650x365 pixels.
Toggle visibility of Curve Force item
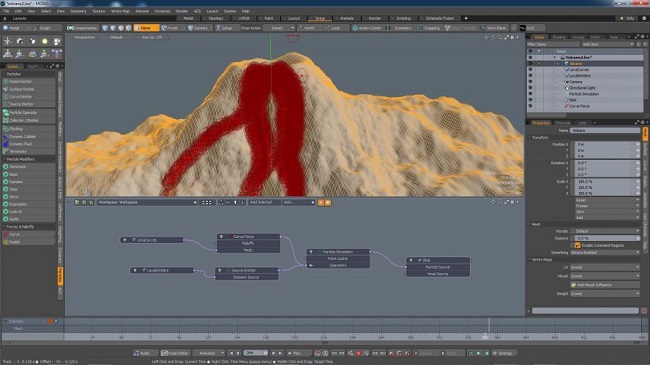530,106
